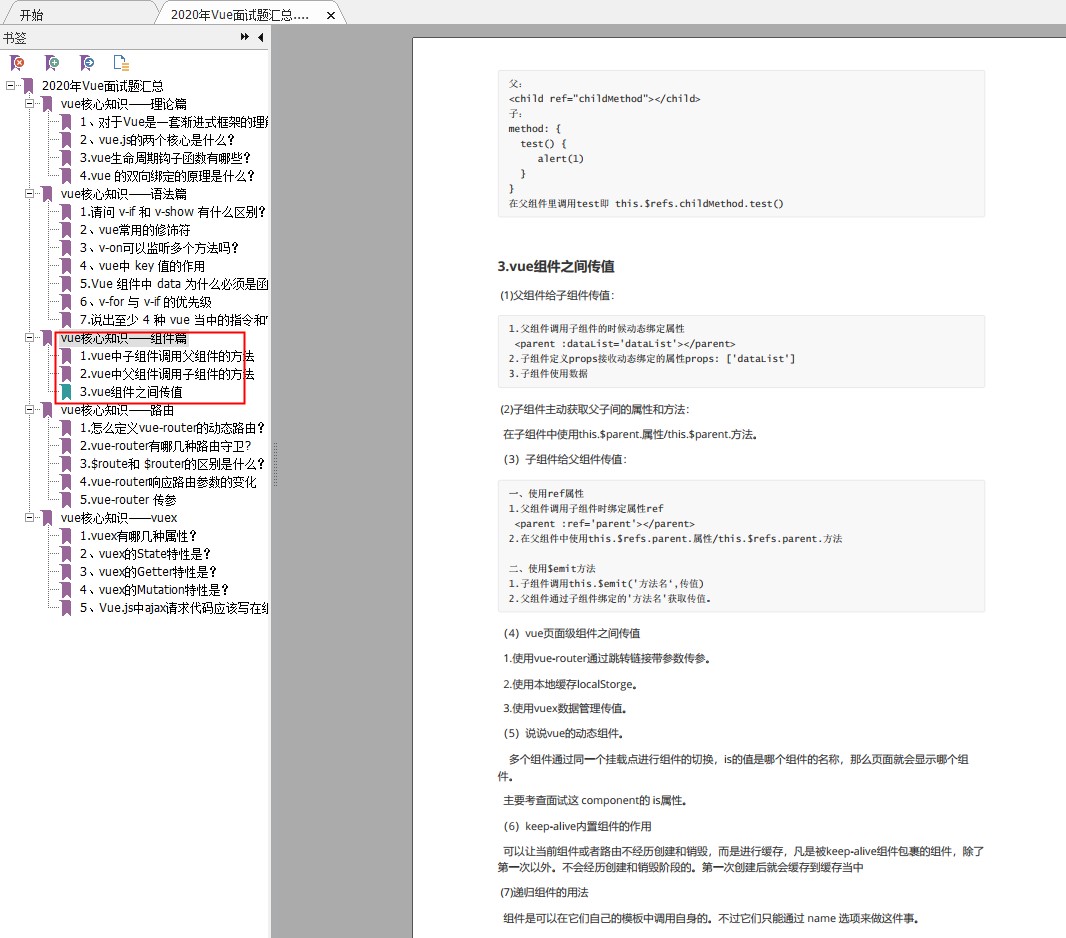The image size is (1066, 938).
Task: Open bookmark 3、v-on可以监听多个方法吗?
Action: 159,248
